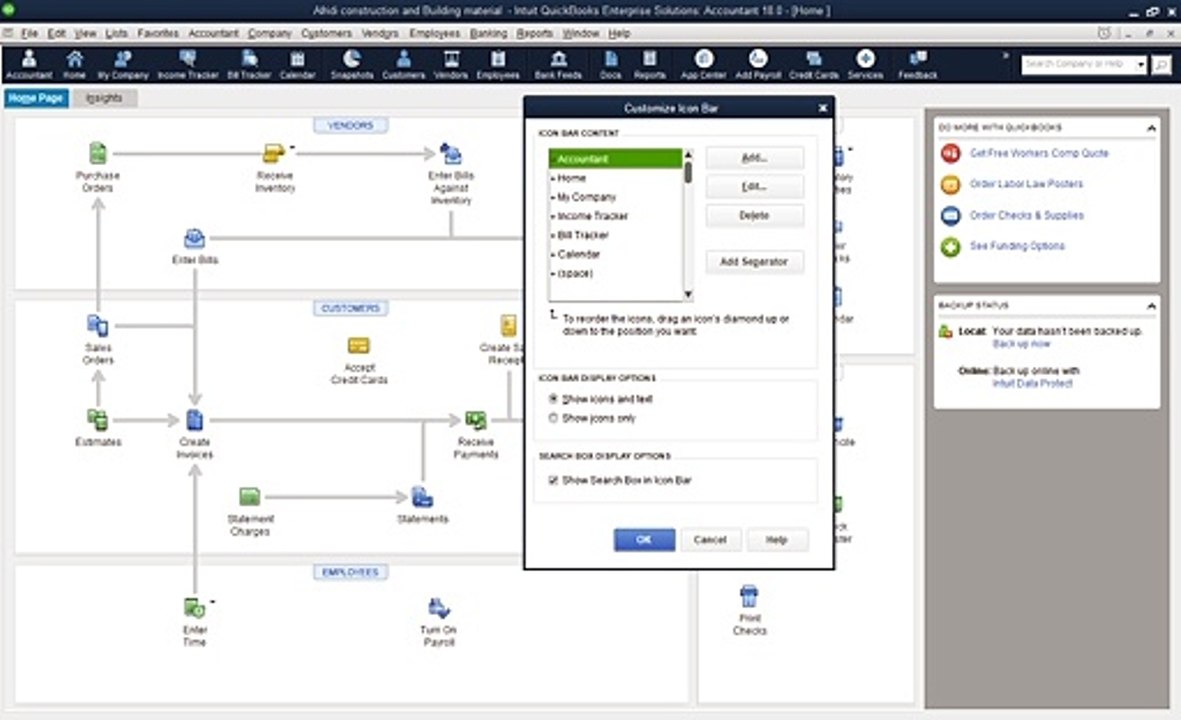Screen dimensions: 1181x720
Task: Expand Enter Time dropdown arrow
Action: click(212, 602)
